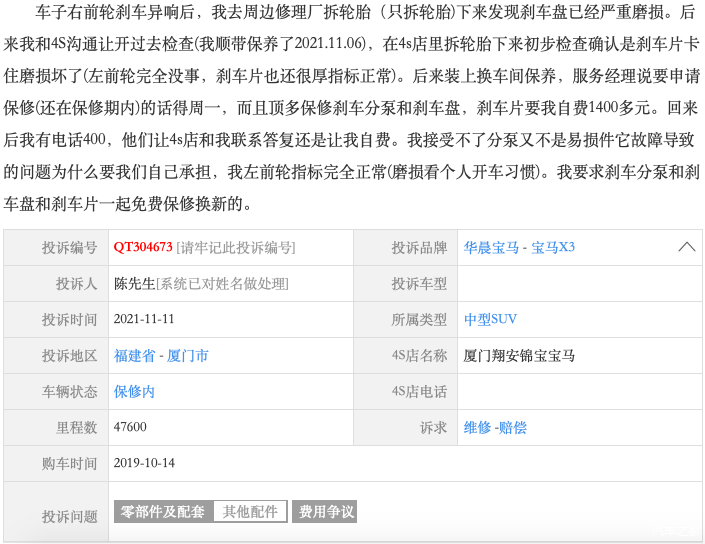Click the complainant name 陈先生

pyautogui.click(x=134, y=283)
